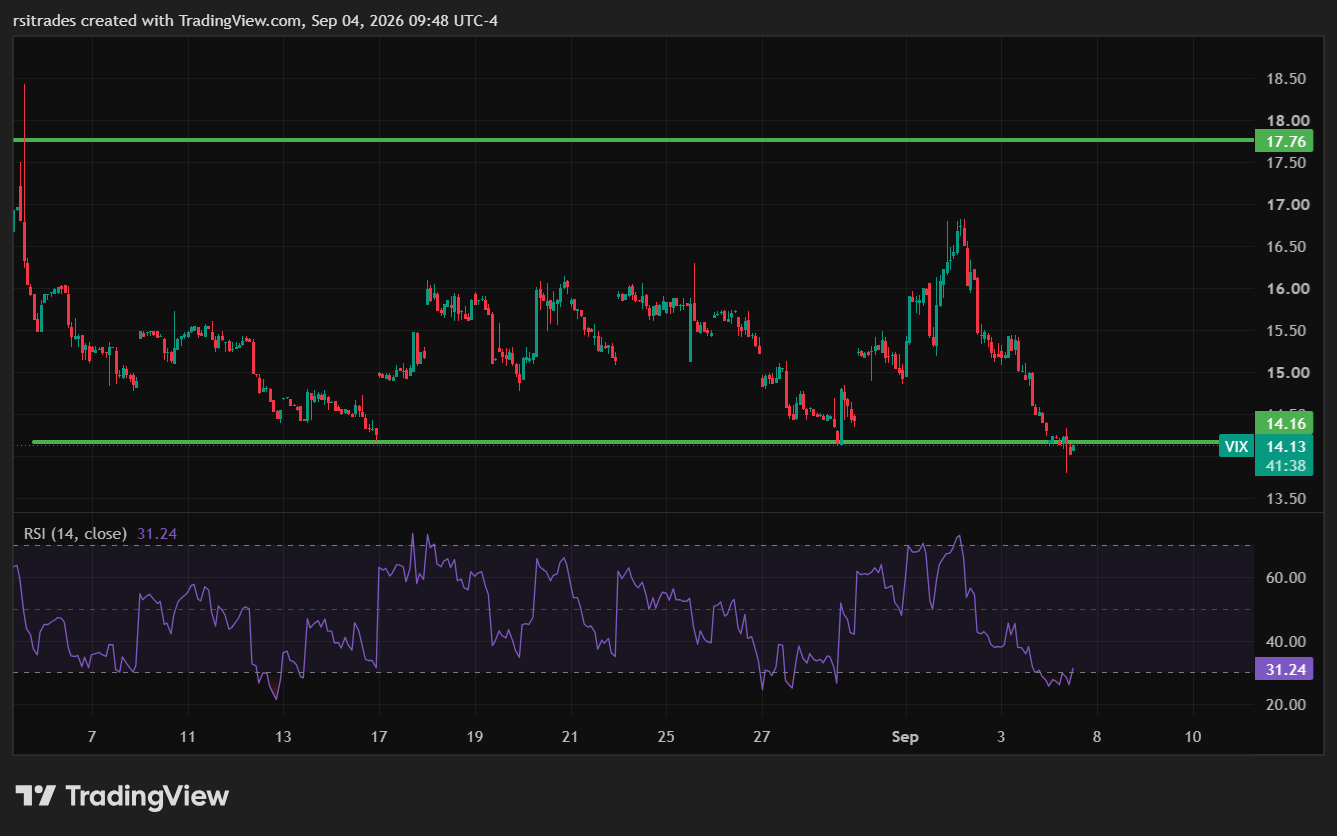Click the 18.00 price axis label
This screenshot has height=836, width=1337.
click(x=1287, y=122)
